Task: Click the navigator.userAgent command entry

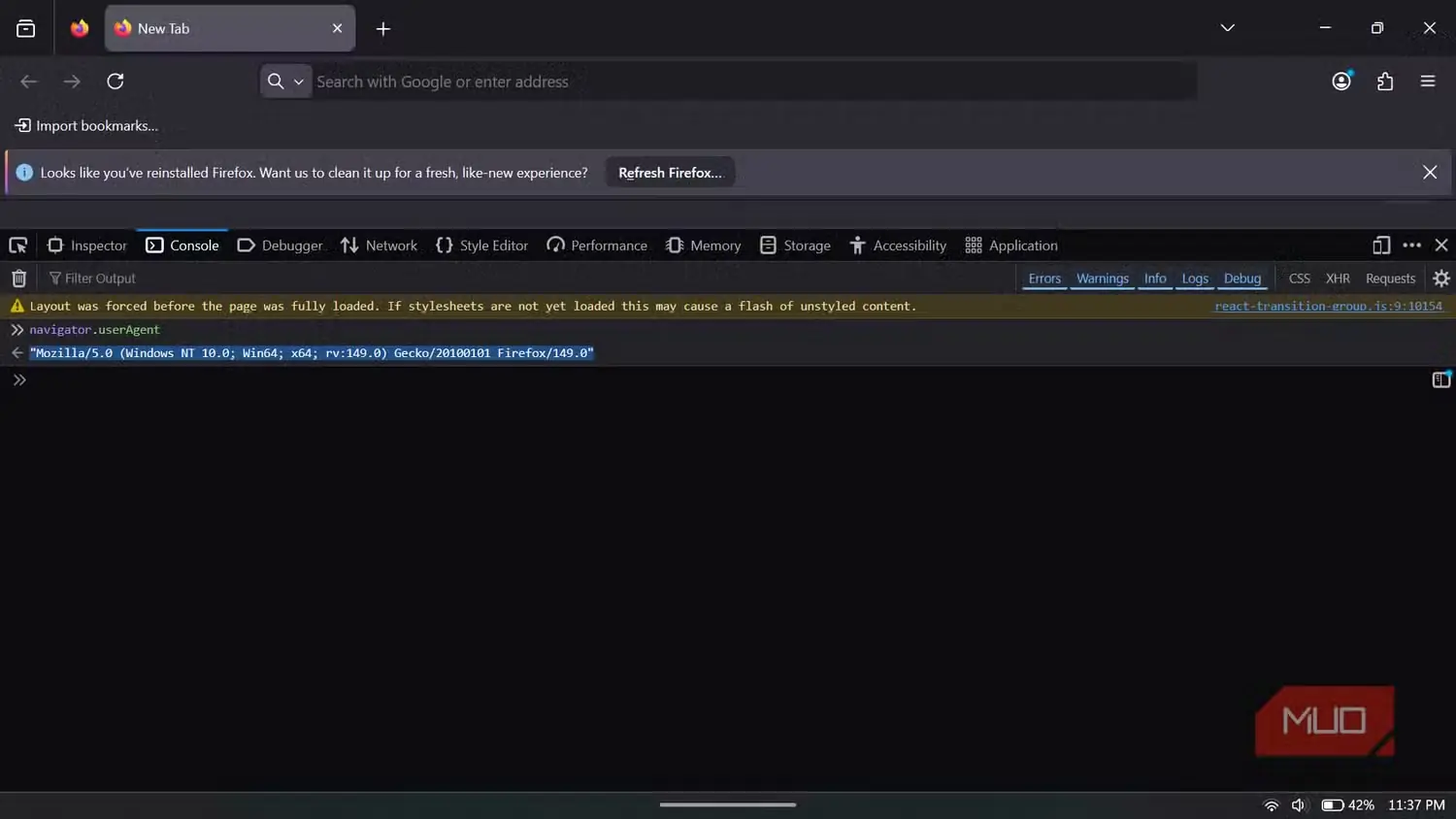Action: pyautogui.click(x=94, y=330)
